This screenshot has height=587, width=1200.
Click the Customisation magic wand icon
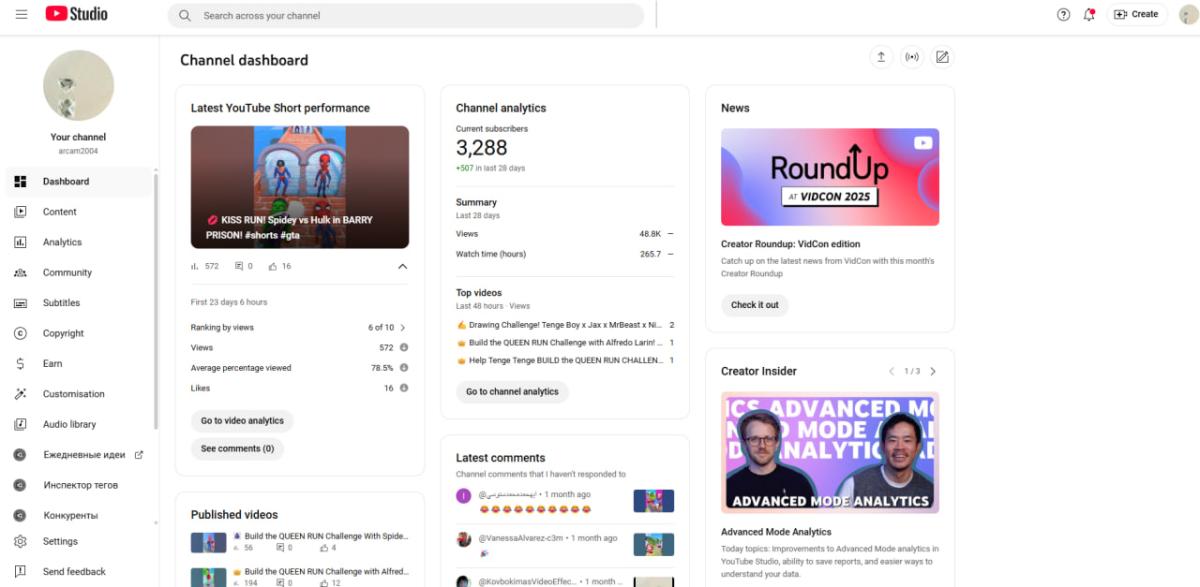(20, 394)
